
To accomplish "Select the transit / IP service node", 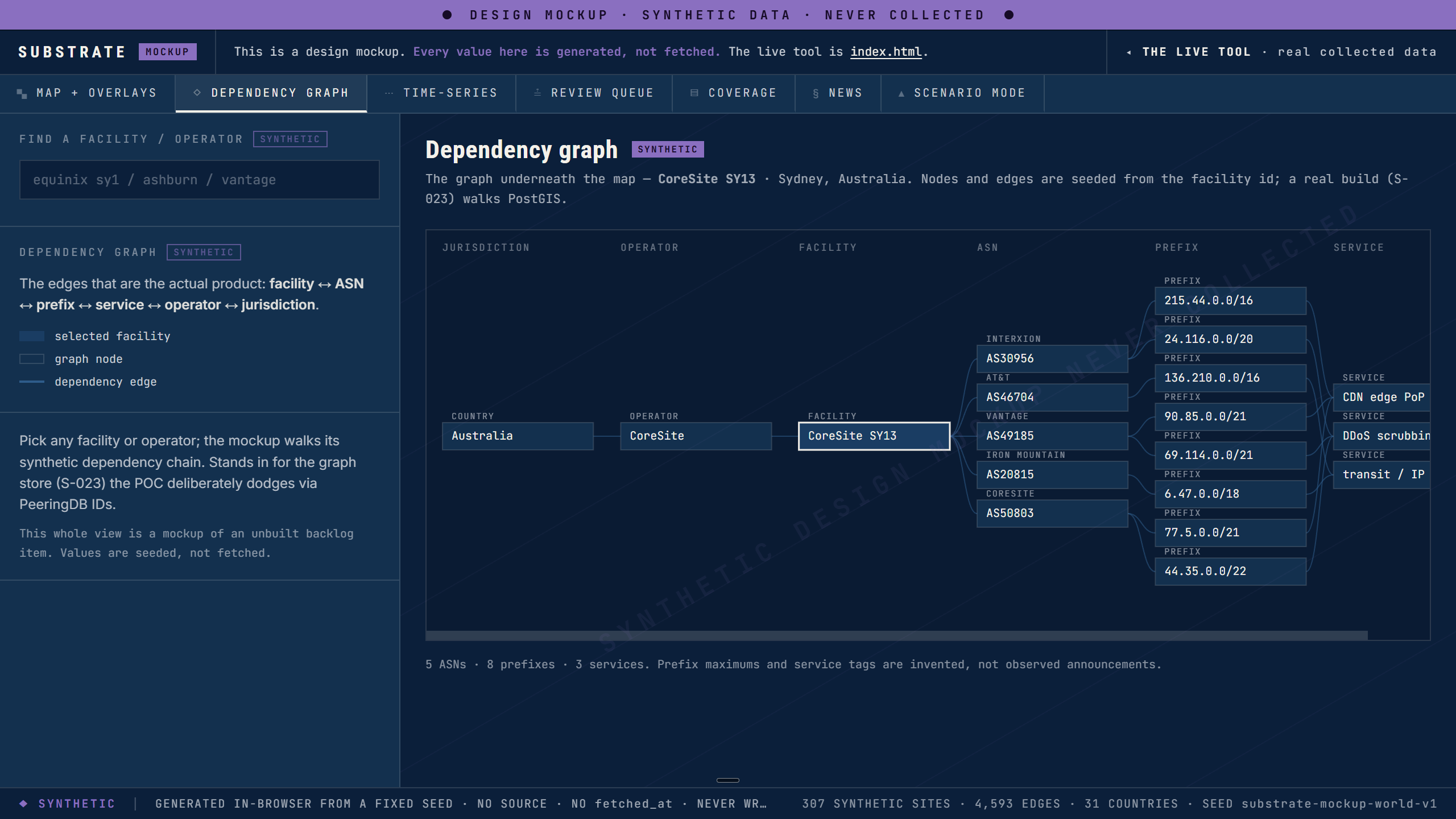I will point(1382,475).
